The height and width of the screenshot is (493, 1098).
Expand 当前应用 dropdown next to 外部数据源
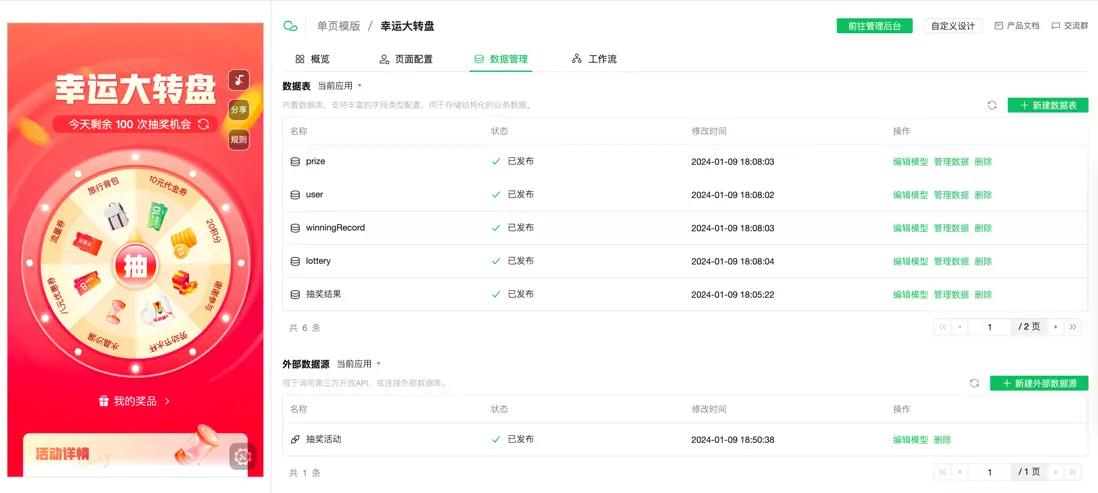(358, 364)
